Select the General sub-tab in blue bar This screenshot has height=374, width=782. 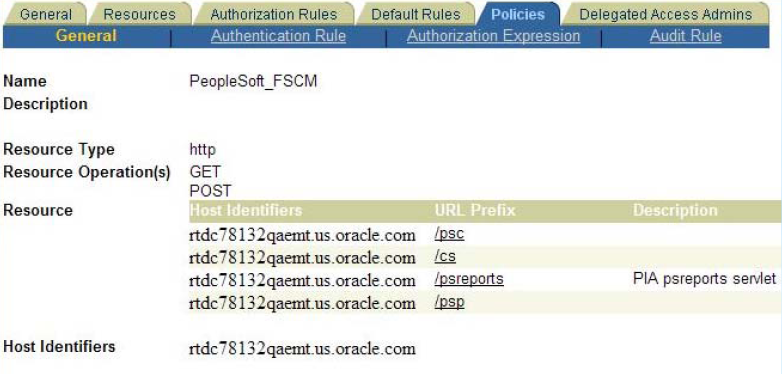[86, 36]
